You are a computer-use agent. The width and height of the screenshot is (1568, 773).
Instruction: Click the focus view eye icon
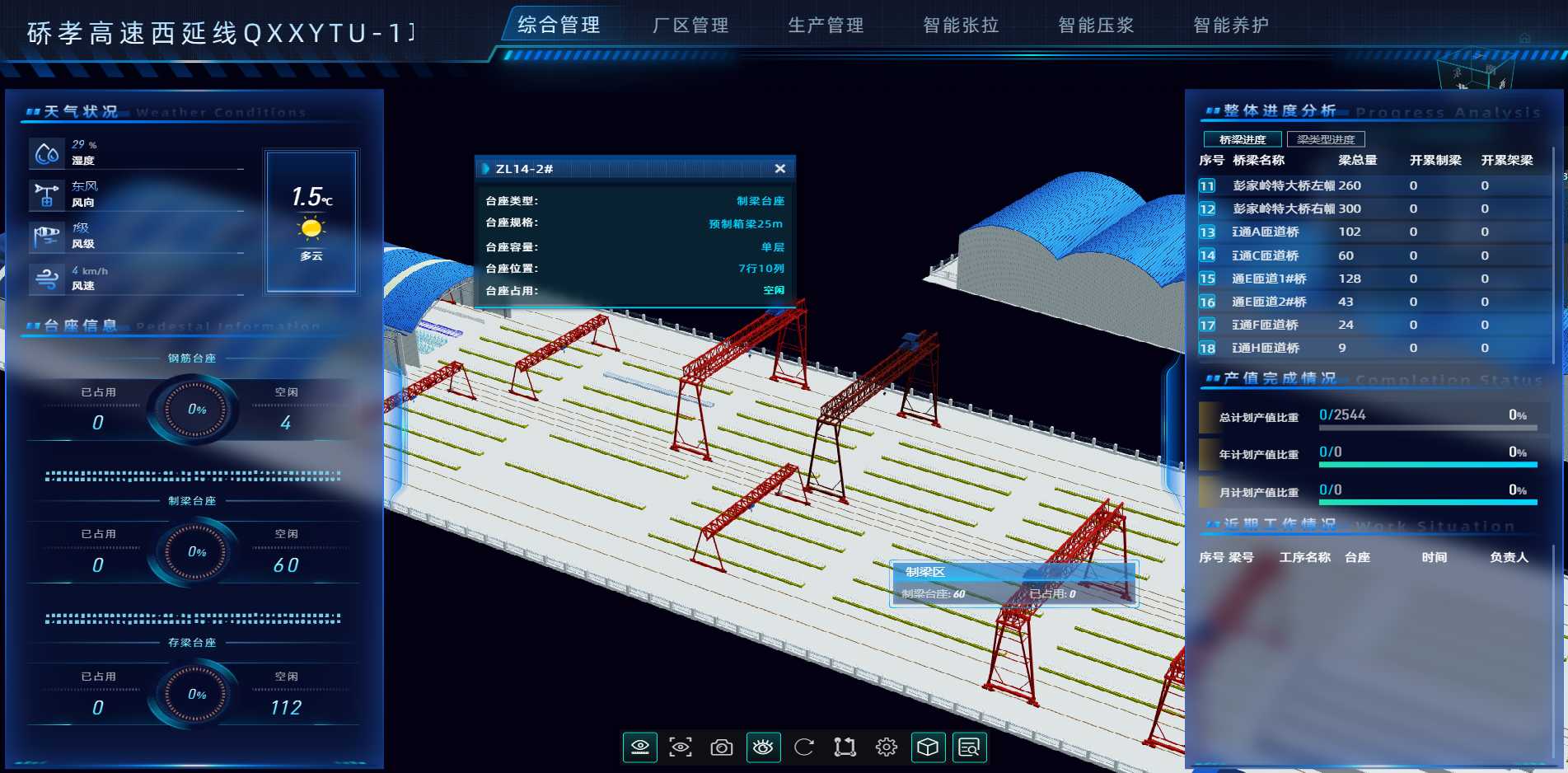point(681,747)
